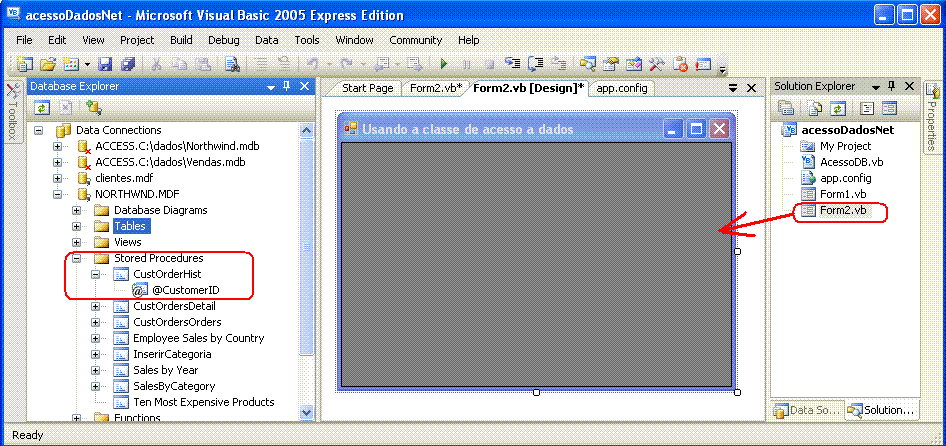
Task: Open the Project menu
Action: pos(137,40)
